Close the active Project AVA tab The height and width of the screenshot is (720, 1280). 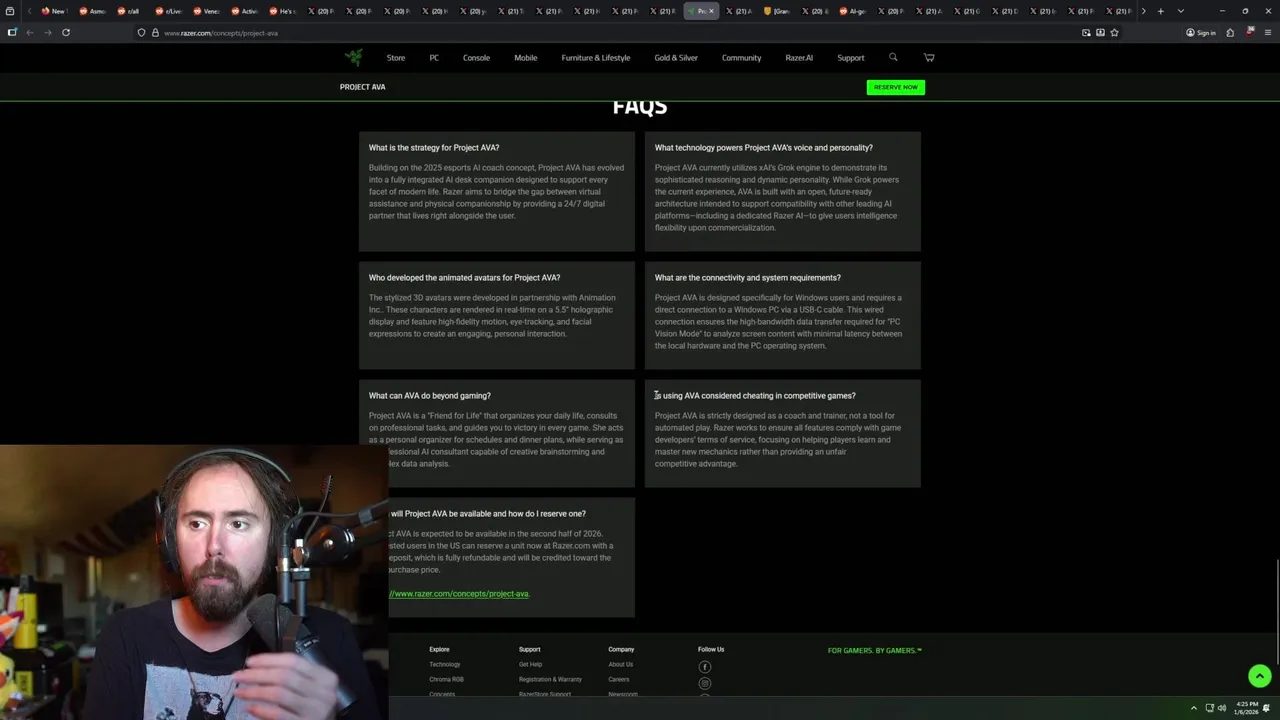click(x=711, y=11)
